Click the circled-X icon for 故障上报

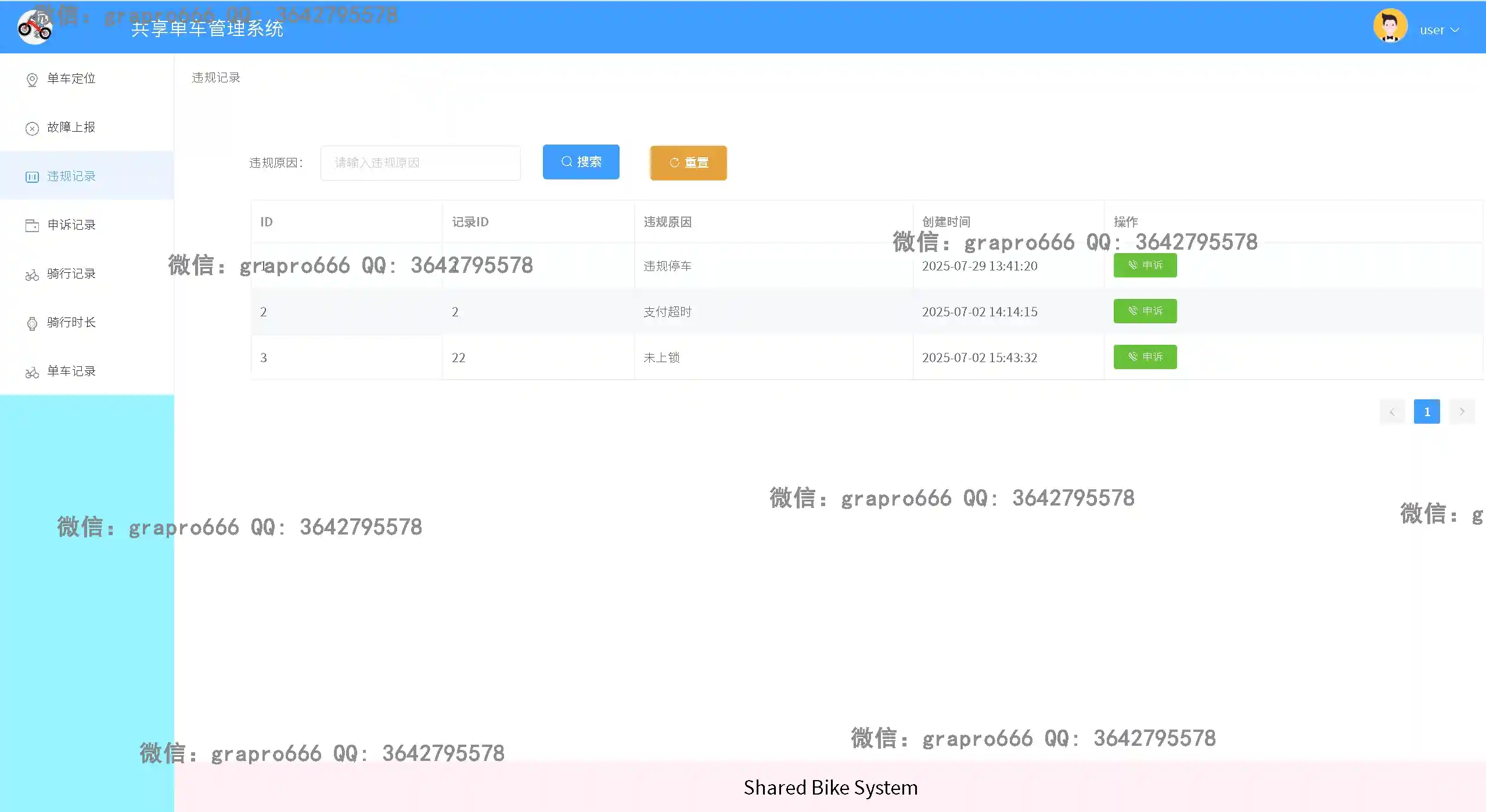point(32,128)
